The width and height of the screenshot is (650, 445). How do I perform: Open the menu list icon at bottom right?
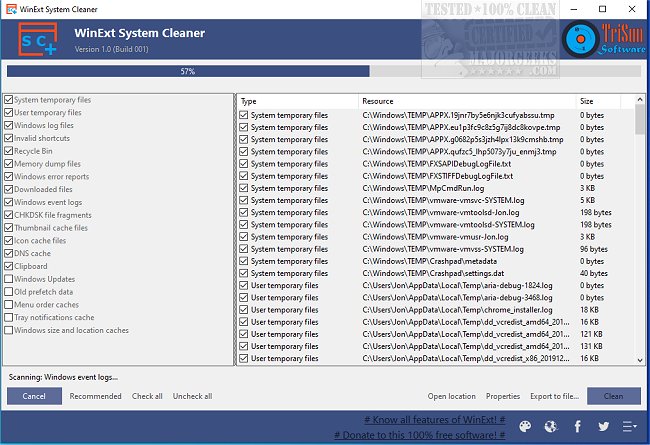click(x=629, y=426)
